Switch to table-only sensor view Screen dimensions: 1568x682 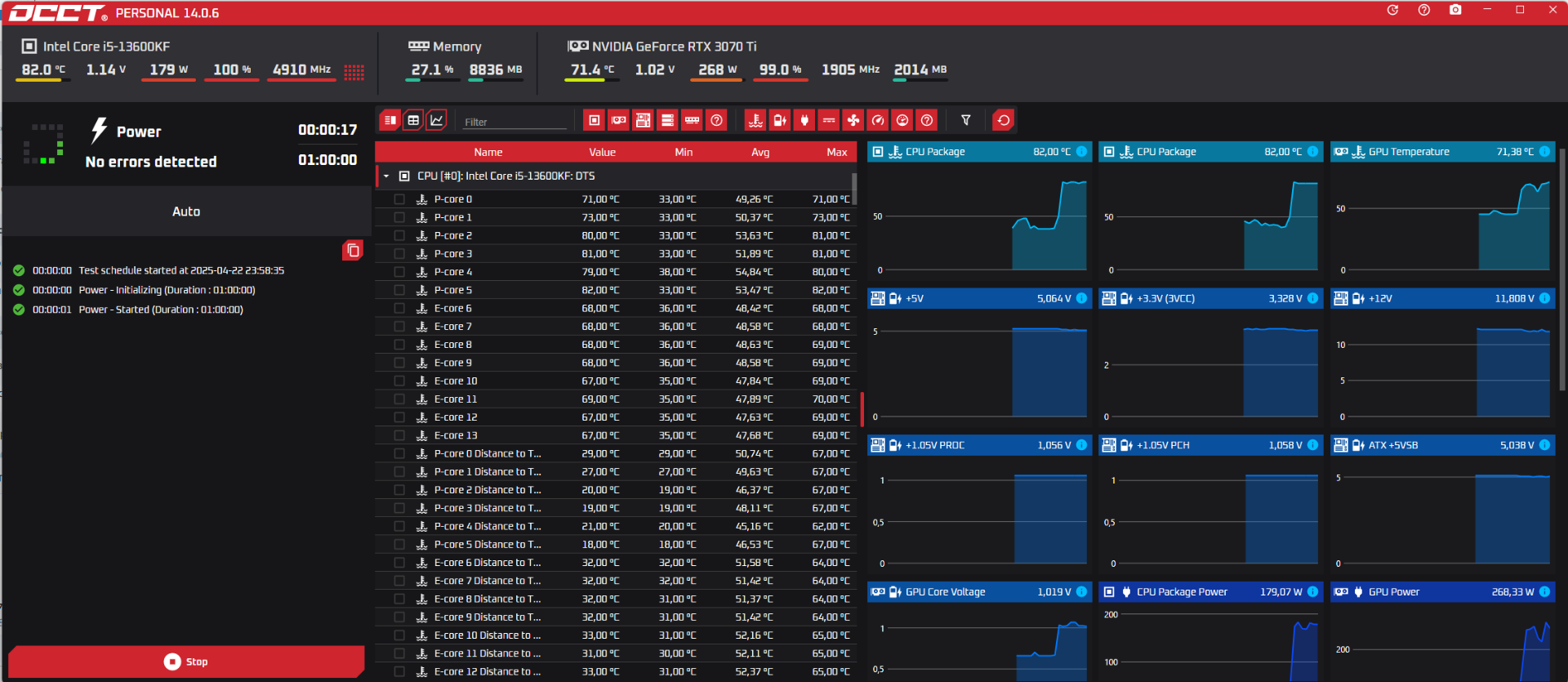(x=413, y=121)
